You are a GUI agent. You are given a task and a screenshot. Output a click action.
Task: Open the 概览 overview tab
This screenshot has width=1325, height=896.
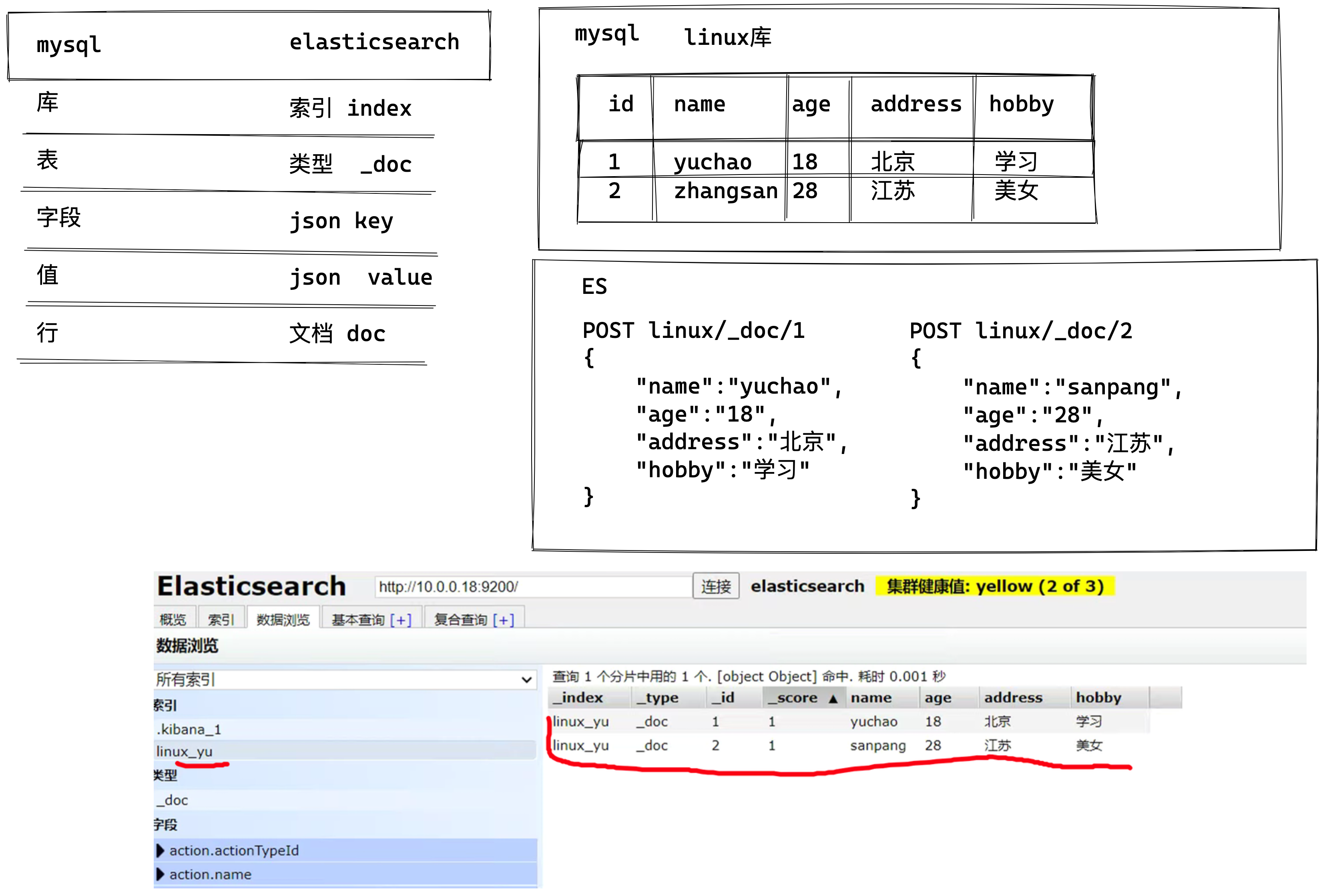pyautogui.click(x=173, y=619)
